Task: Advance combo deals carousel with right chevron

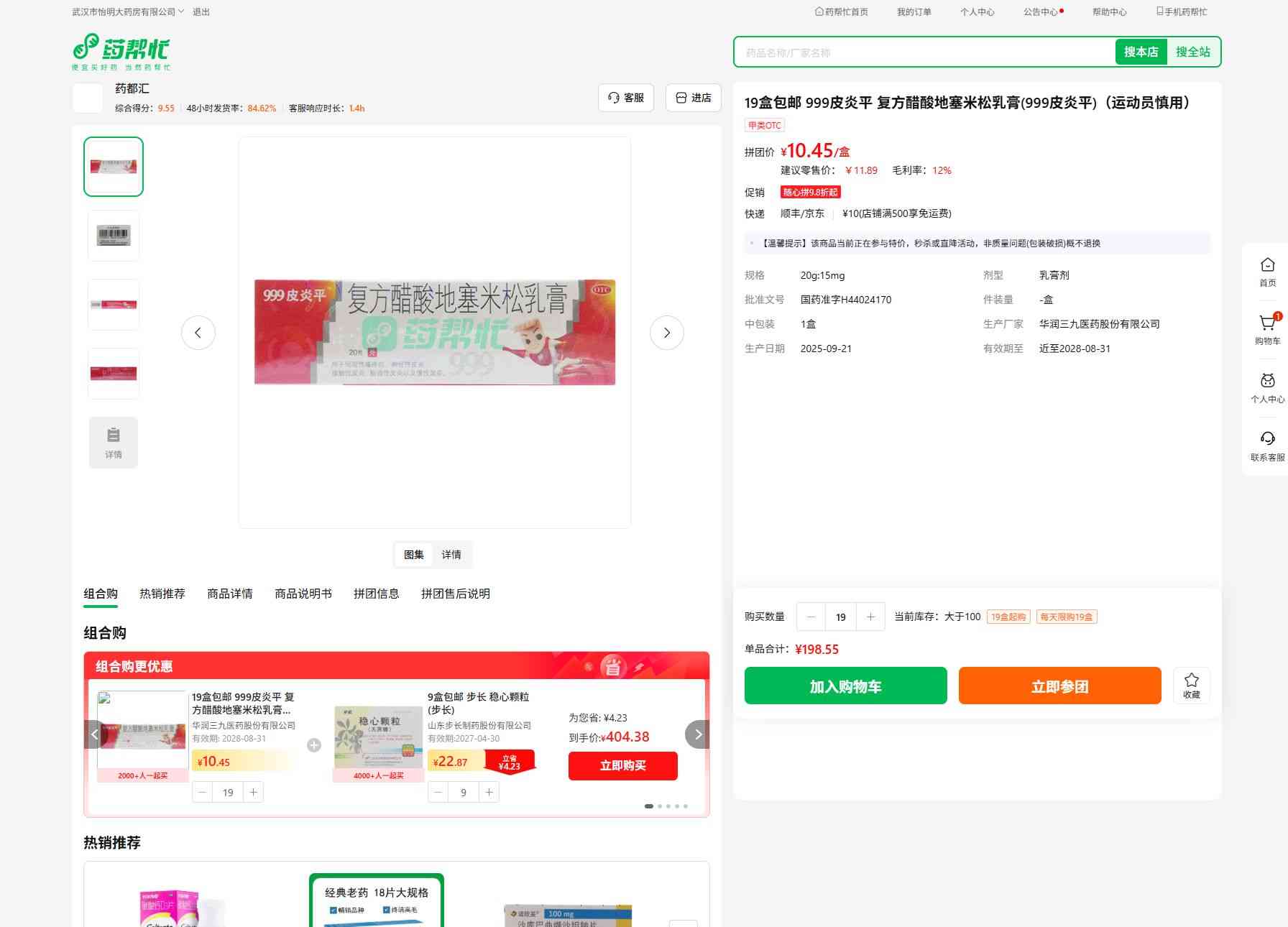Action: 697,734
